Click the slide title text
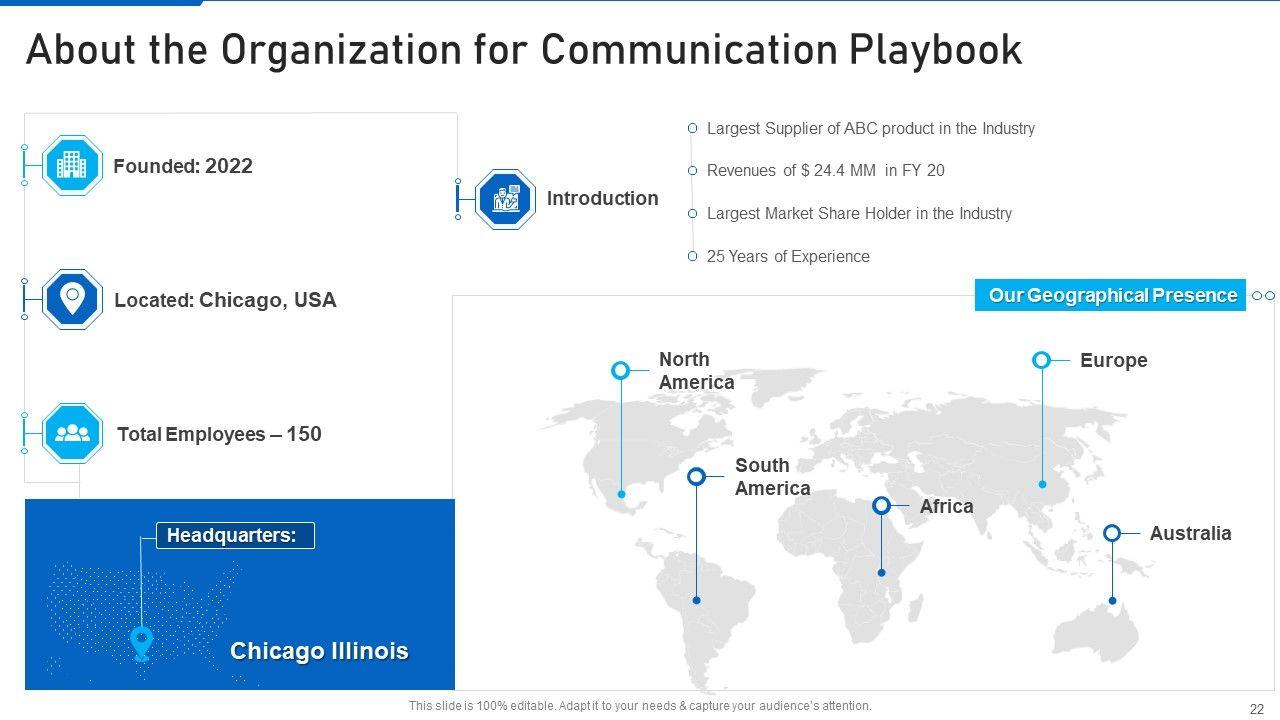Screen dimensions: 1280x720 tap(523, 50)
